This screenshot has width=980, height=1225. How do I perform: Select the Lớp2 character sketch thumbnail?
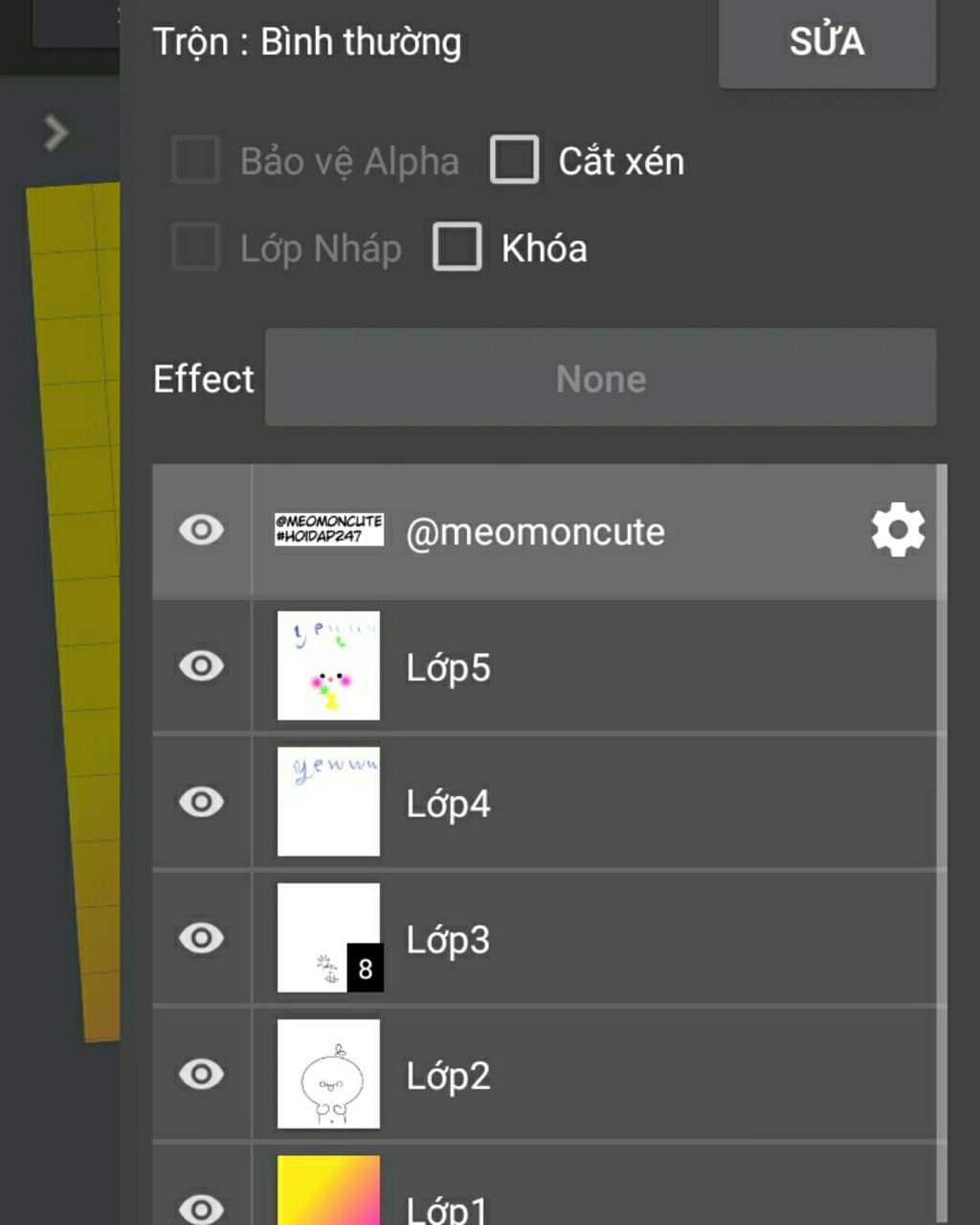click(328, 1073)
